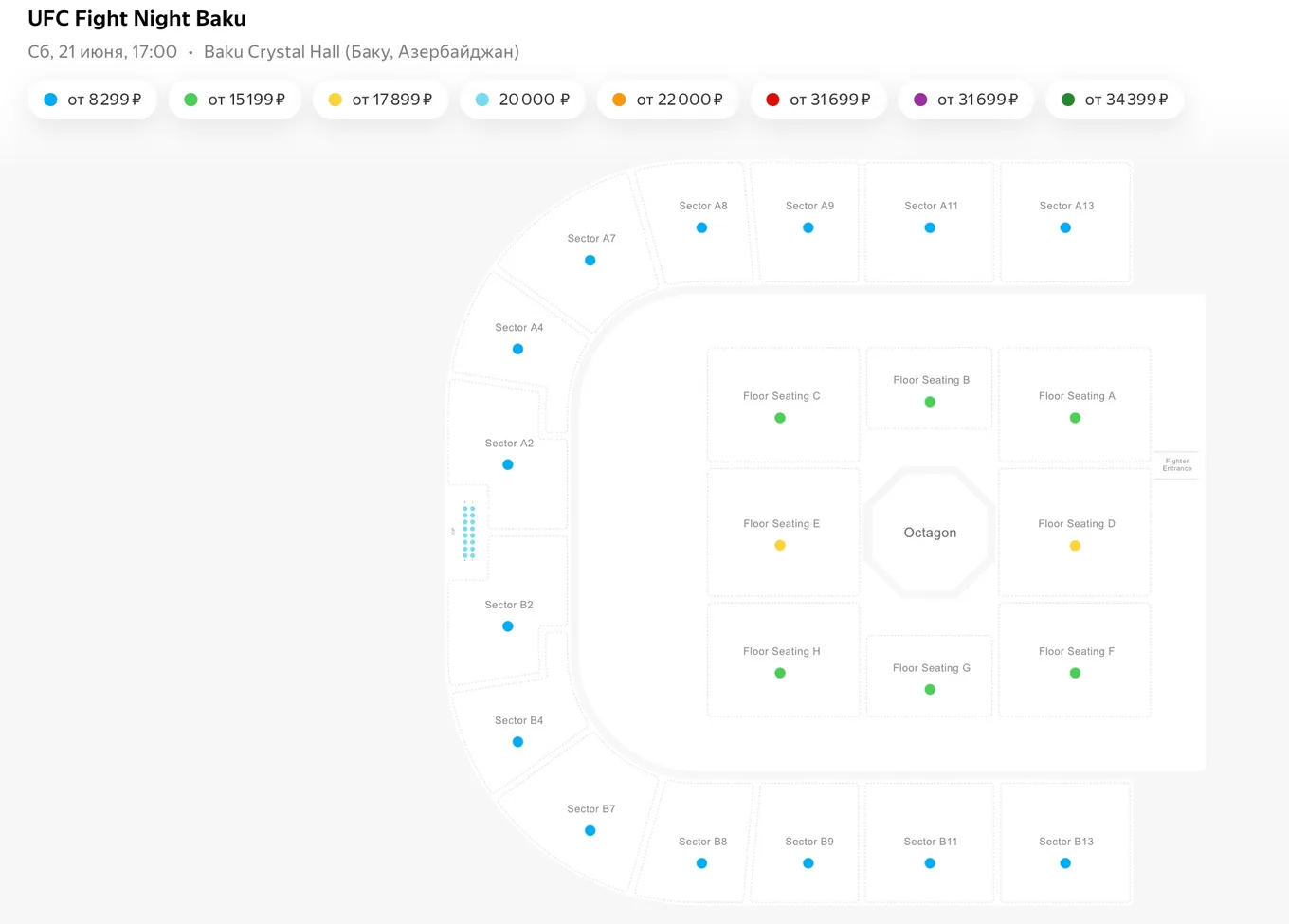The image size is (1289, 924).
Task: Choose Sector A9's blue dot
Action: click(x=808, y=227)
